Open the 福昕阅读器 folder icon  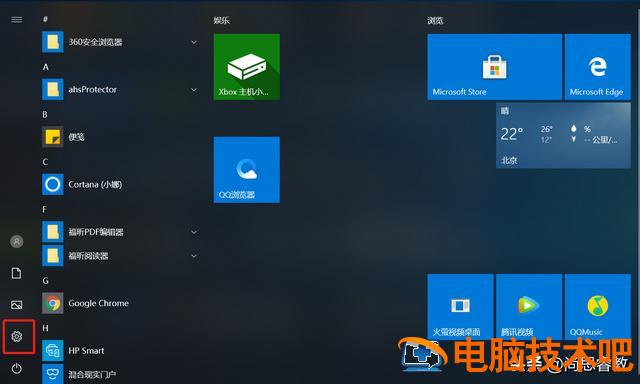tap(53, 255)
